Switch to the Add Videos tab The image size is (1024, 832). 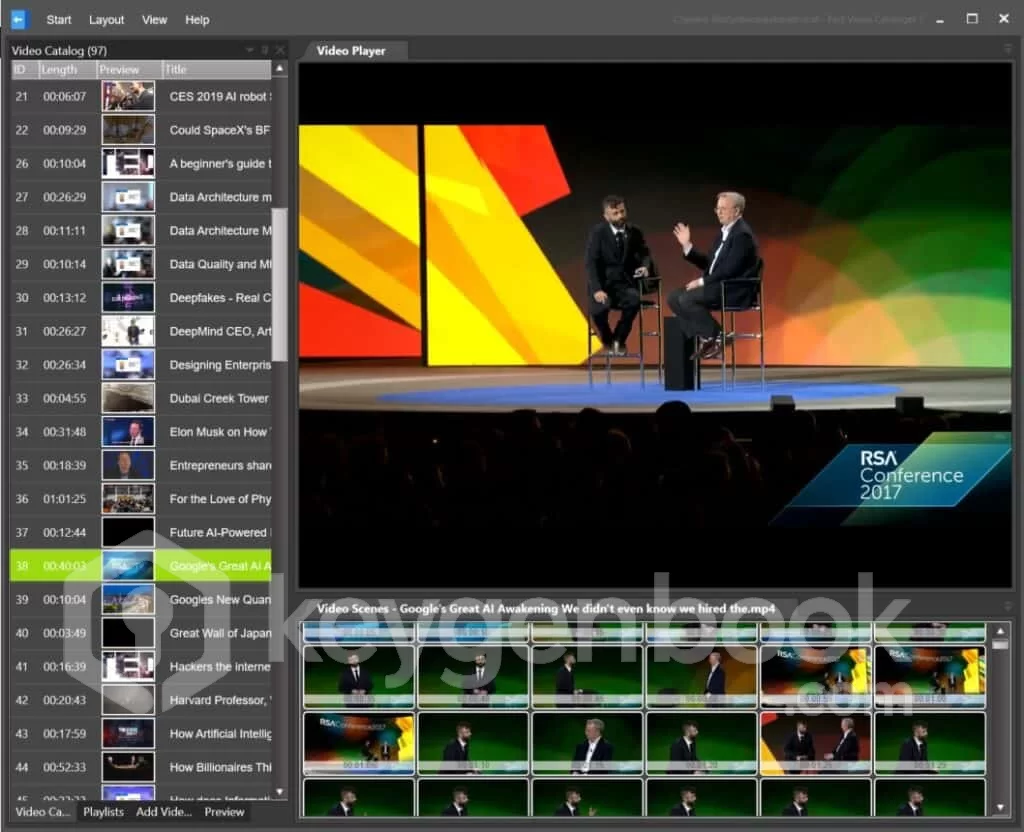point(164,812)
